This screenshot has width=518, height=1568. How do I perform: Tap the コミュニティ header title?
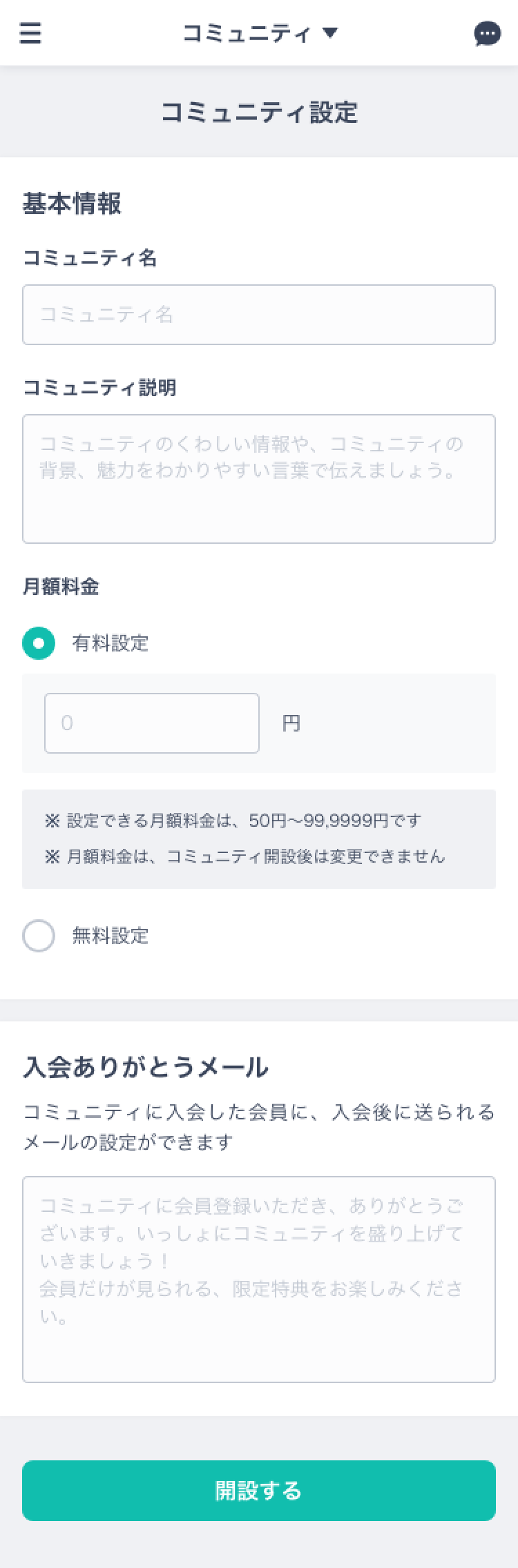[x=247, y=33]
